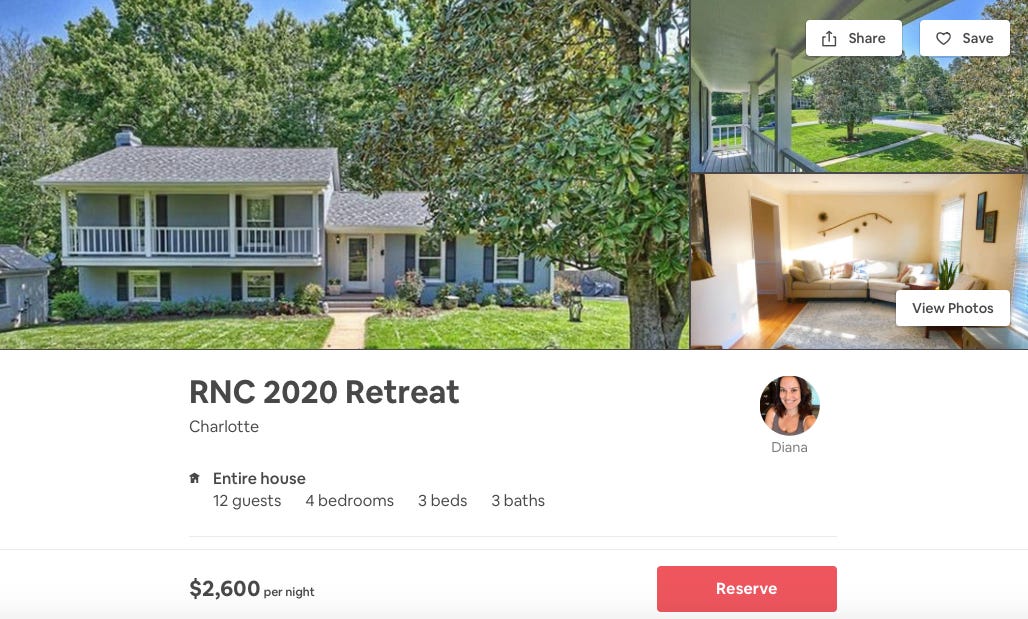The width and height of the screenshot is (1028, 619).
Task: Click the 3 baths detail
Action: (518, 501)
